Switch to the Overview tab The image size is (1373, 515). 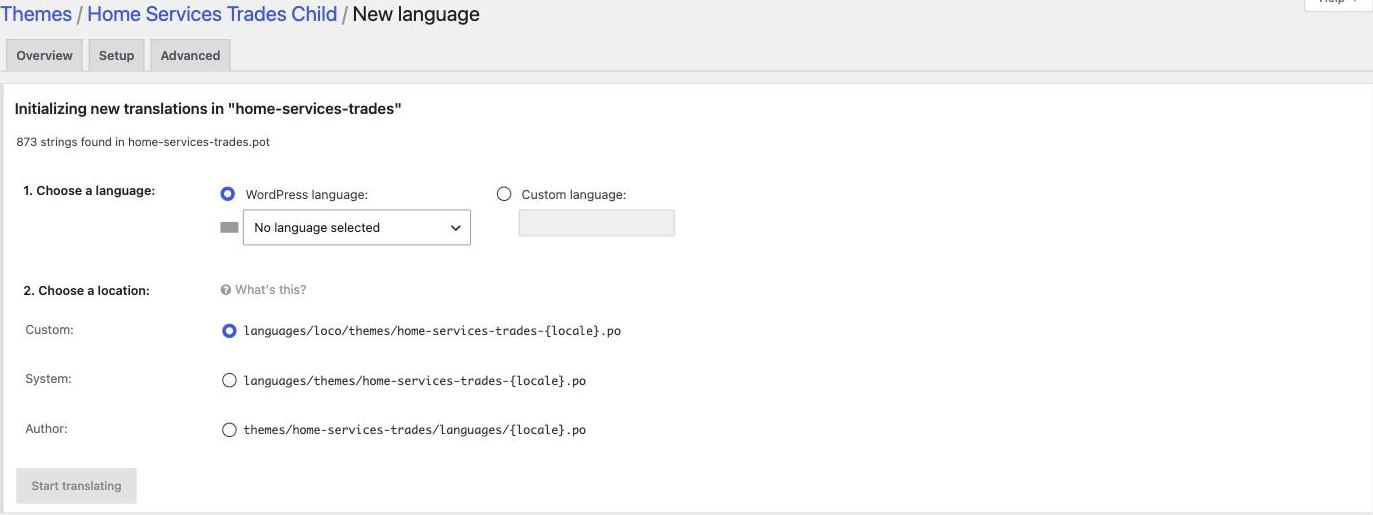coord(44,55)
